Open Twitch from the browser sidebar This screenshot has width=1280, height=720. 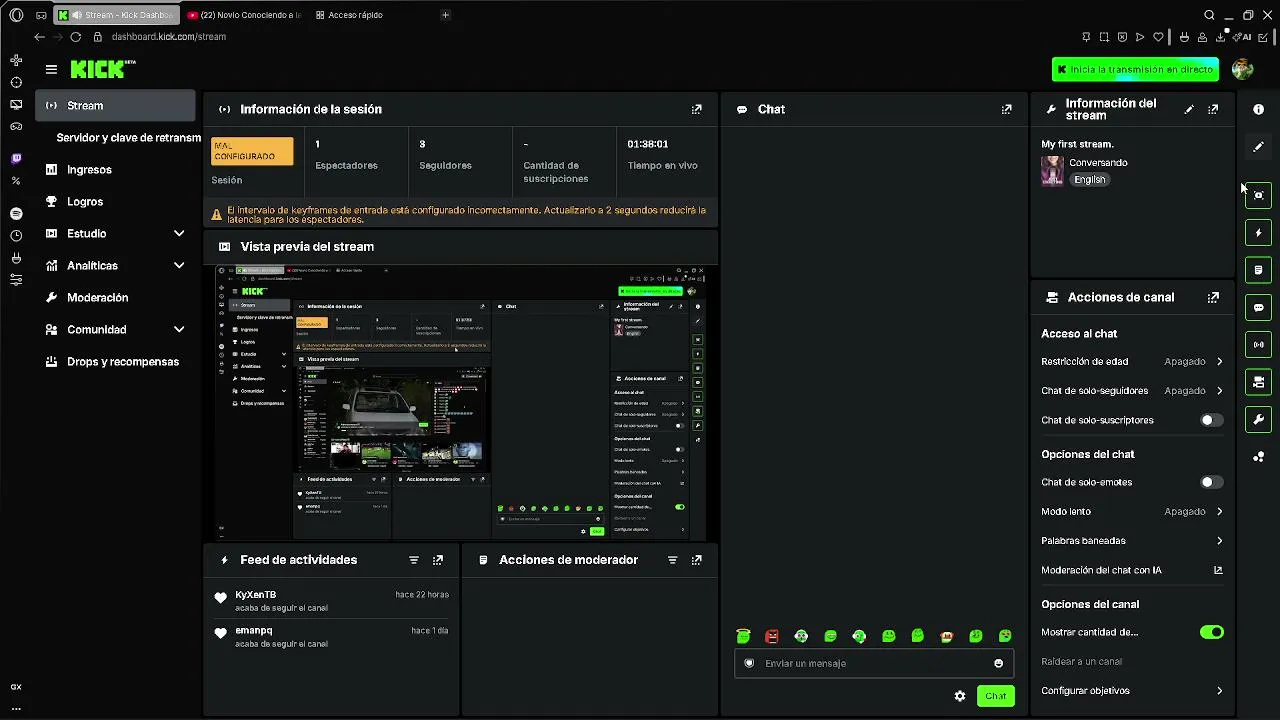coord(16,159)
